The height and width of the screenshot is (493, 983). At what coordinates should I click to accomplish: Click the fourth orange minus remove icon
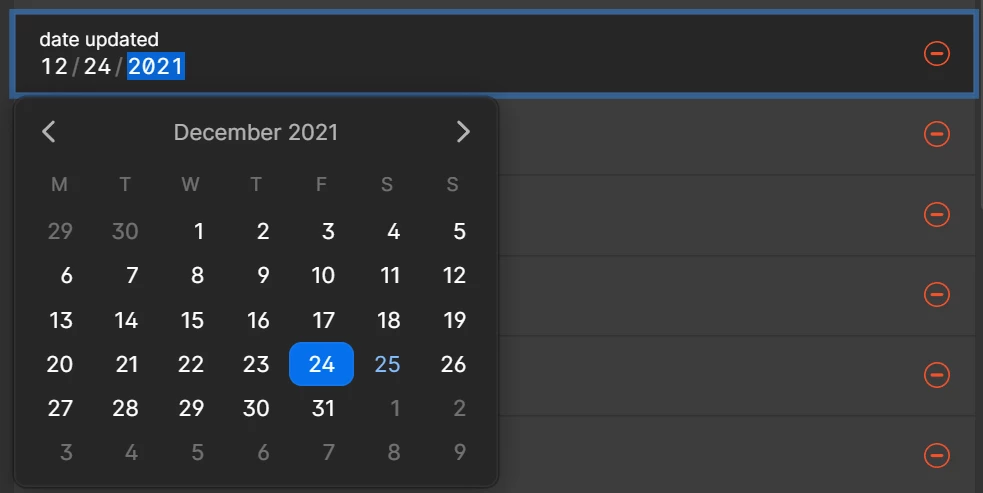pos(937,294)
